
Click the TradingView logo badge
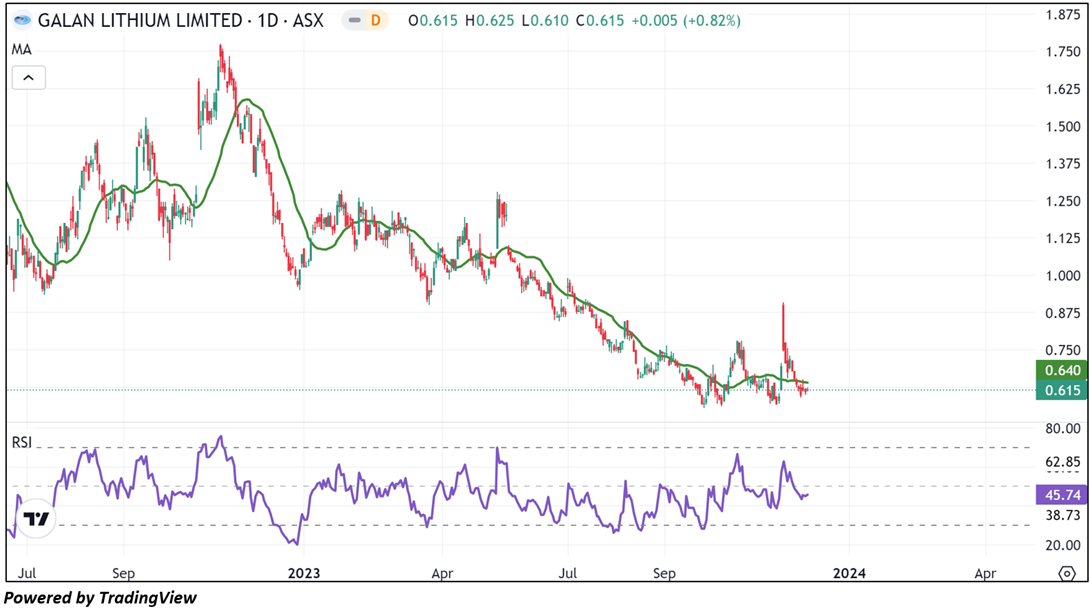pos(35,518)
